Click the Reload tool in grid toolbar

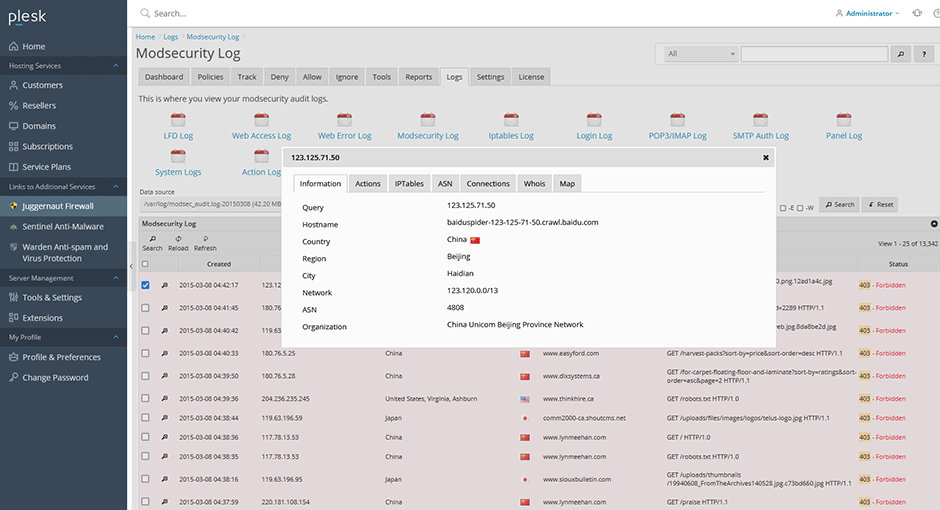tap(178, 243)
